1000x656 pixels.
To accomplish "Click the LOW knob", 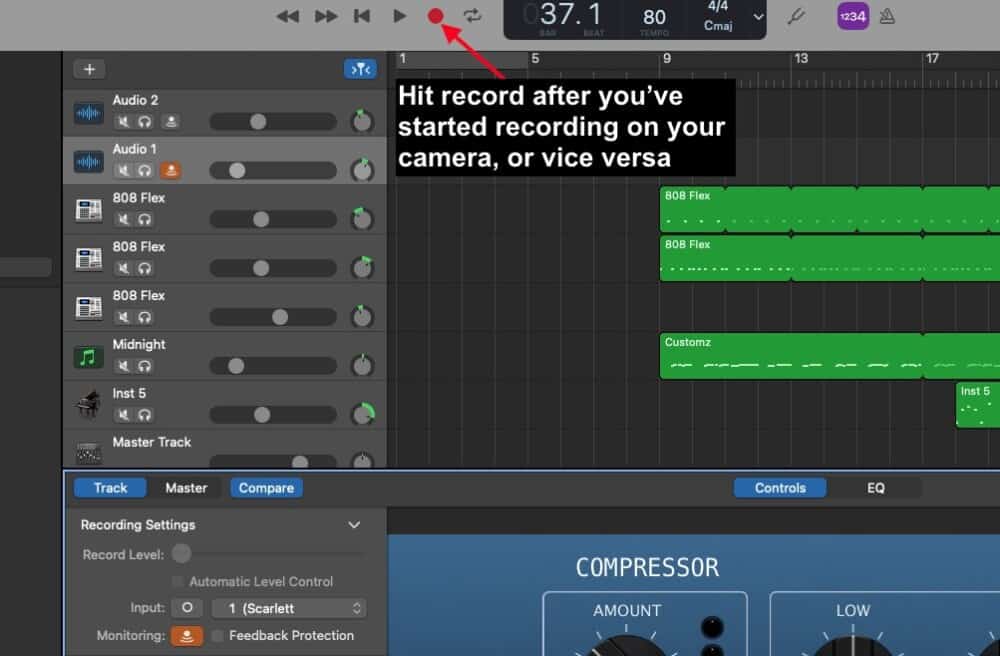I will pos(852,646).
